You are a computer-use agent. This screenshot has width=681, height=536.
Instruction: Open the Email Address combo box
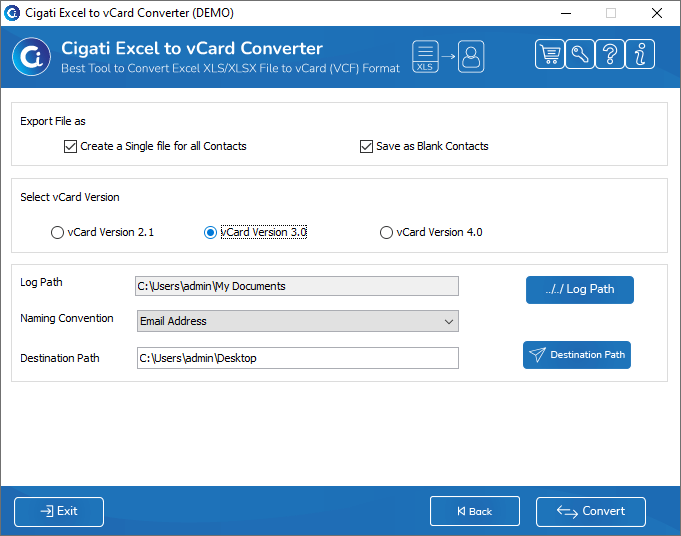298,321
